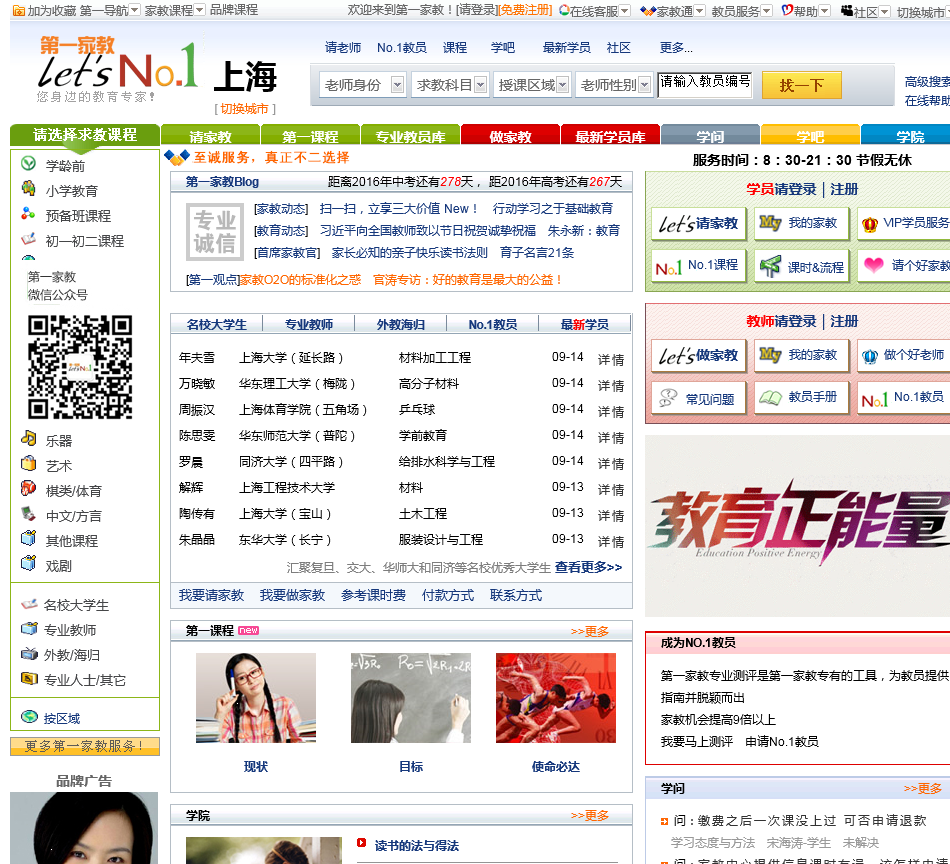Open the 授课区域 dropdown
The width and height of the screenshot is (950, 864).
532,85
